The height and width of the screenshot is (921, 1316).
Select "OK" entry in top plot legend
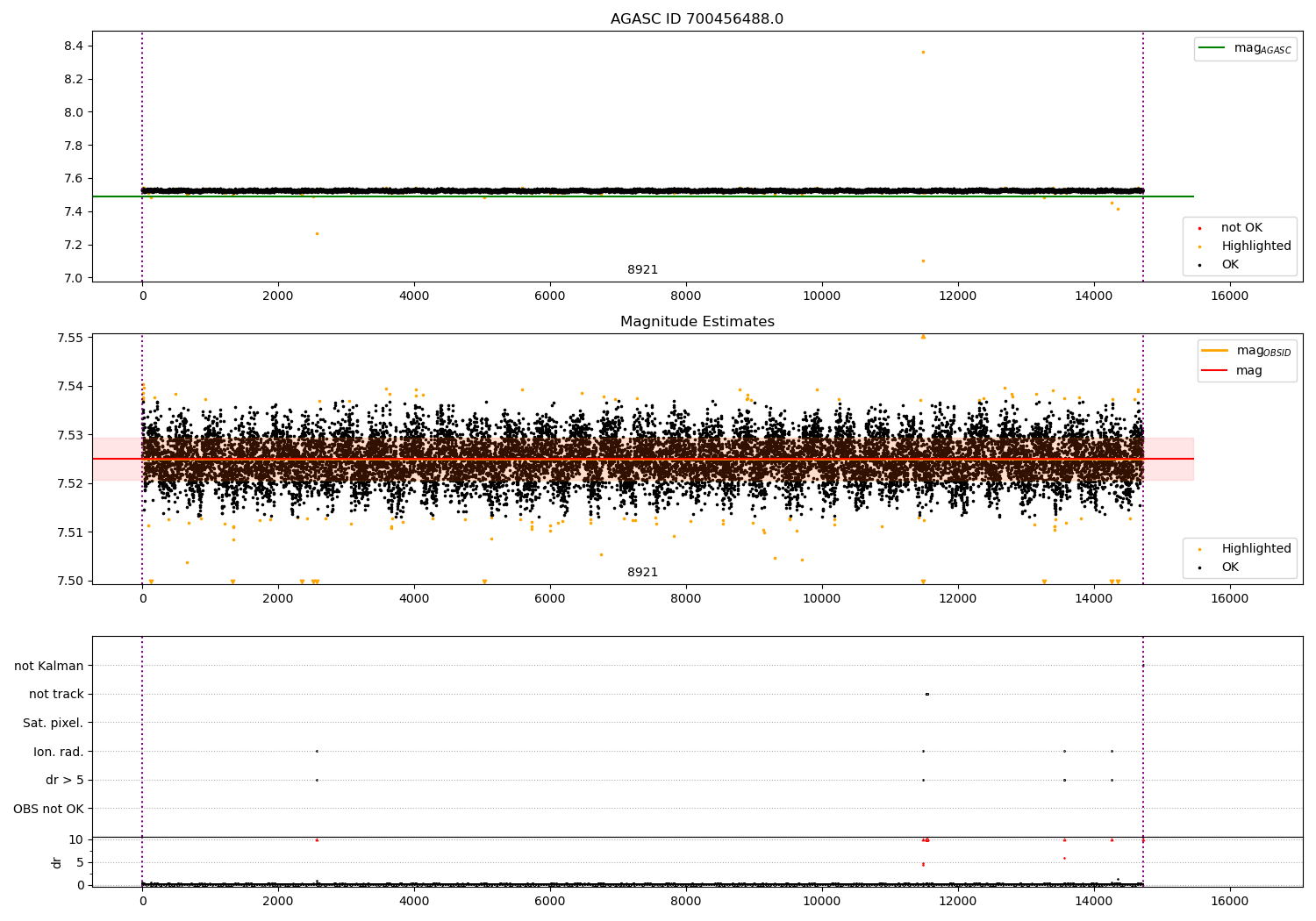tap(1230, 265)
